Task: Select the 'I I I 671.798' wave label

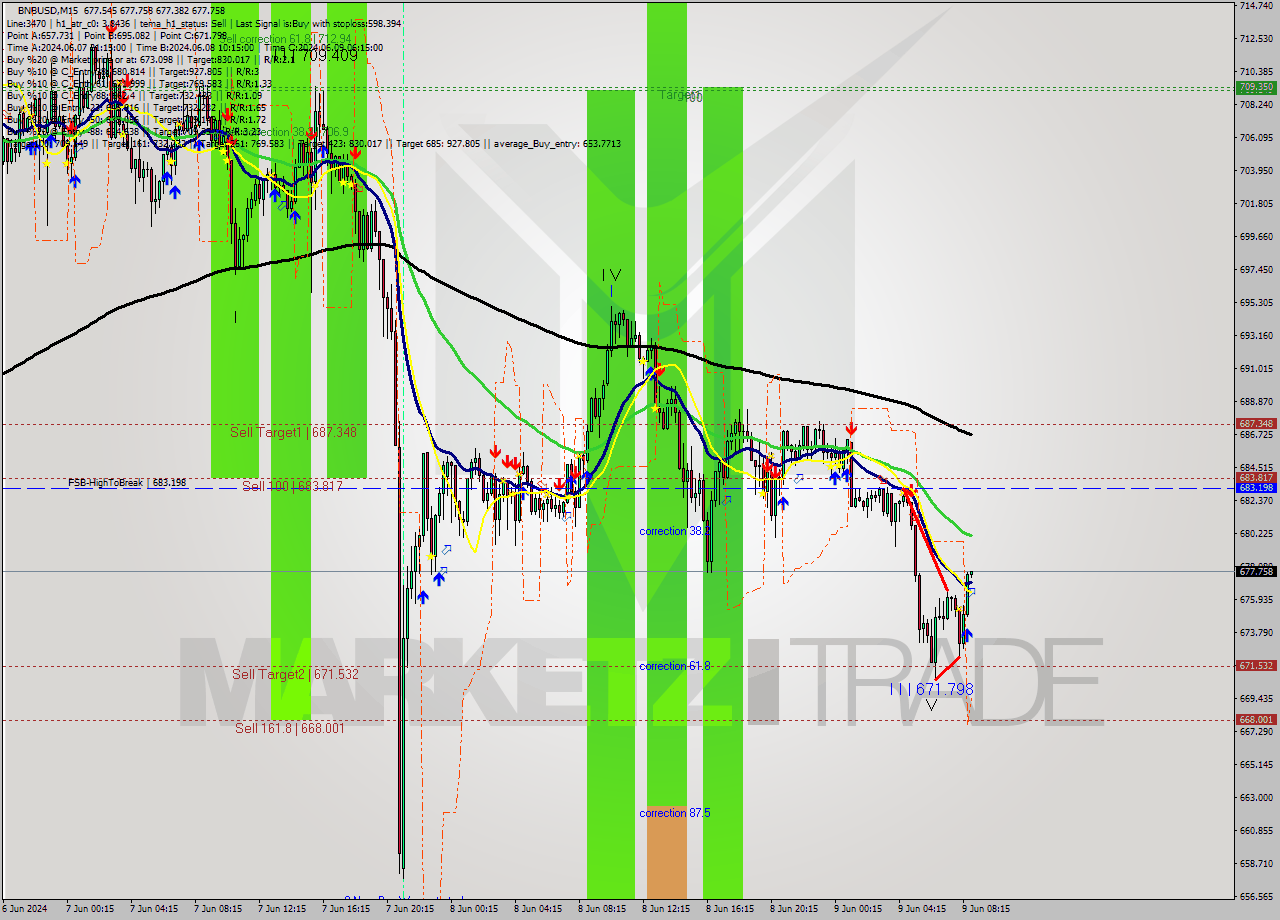Action: click(x=931, y=689)
